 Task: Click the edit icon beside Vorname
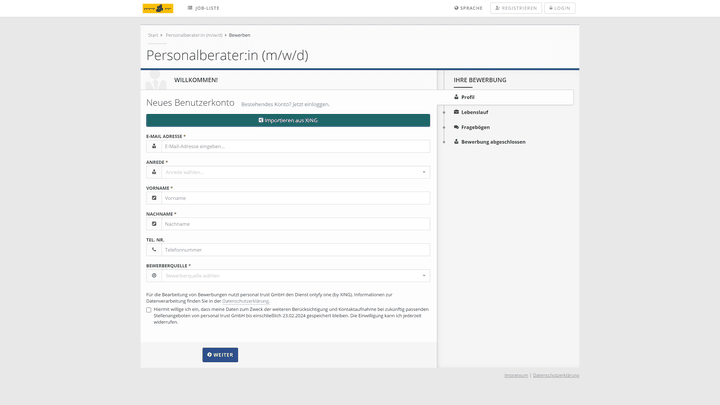coord(154,198)
